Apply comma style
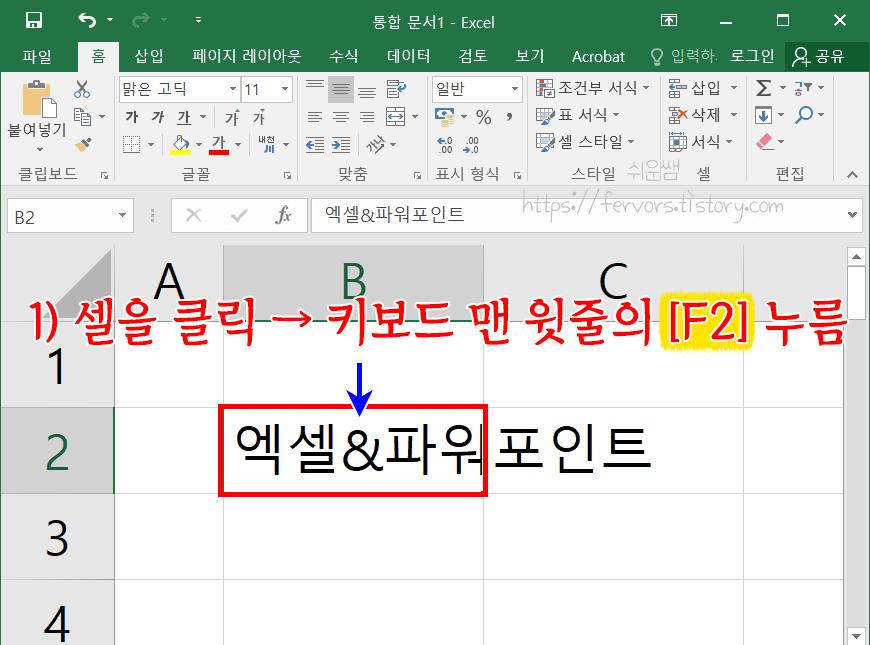The width and height of the screenshot is (870, 645). (x=509, y=117)
